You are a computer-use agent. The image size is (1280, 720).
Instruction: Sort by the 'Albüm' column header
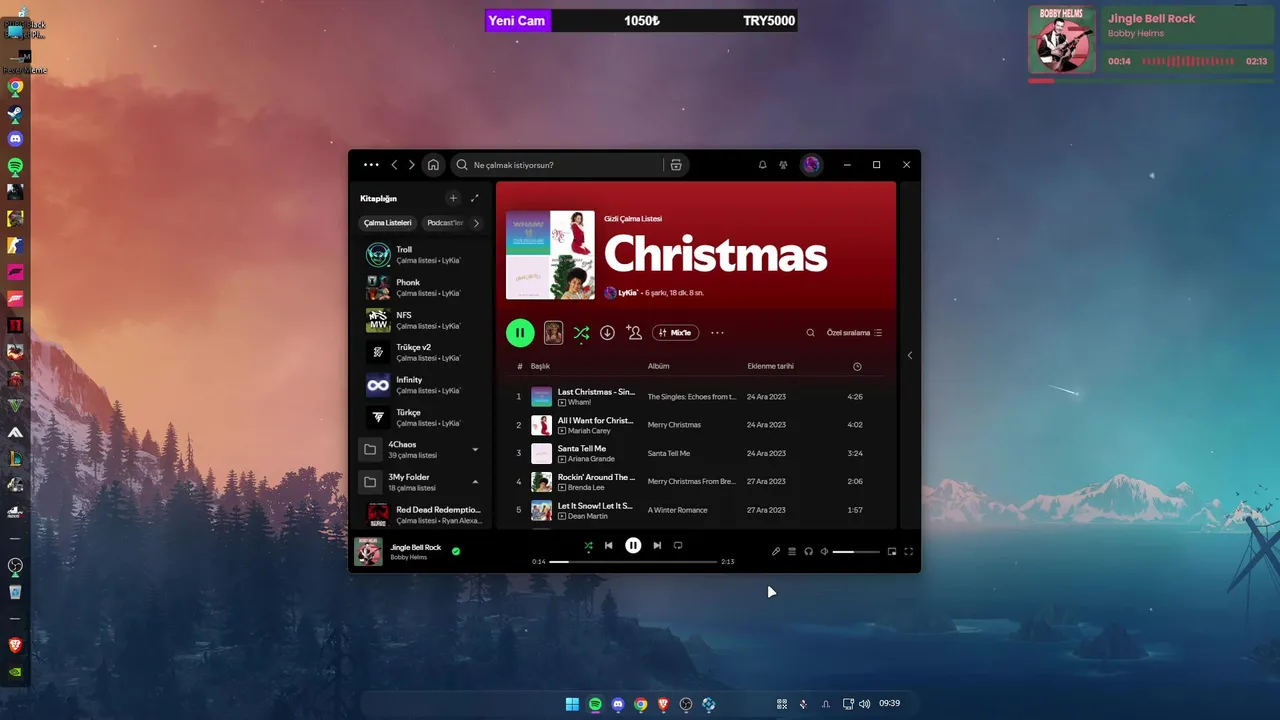tap(658, 366)
